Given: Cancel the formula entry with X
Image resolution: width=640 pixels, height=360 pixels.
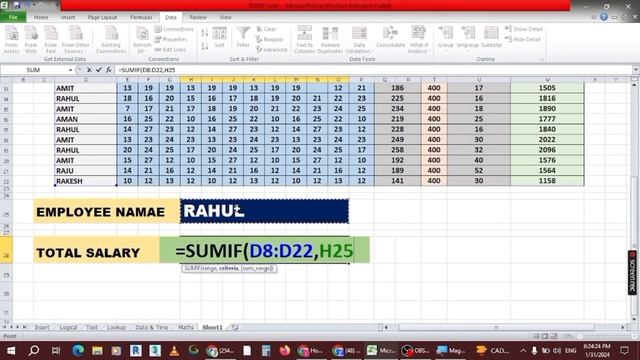Looking at the screenshot, I should 89,70.
